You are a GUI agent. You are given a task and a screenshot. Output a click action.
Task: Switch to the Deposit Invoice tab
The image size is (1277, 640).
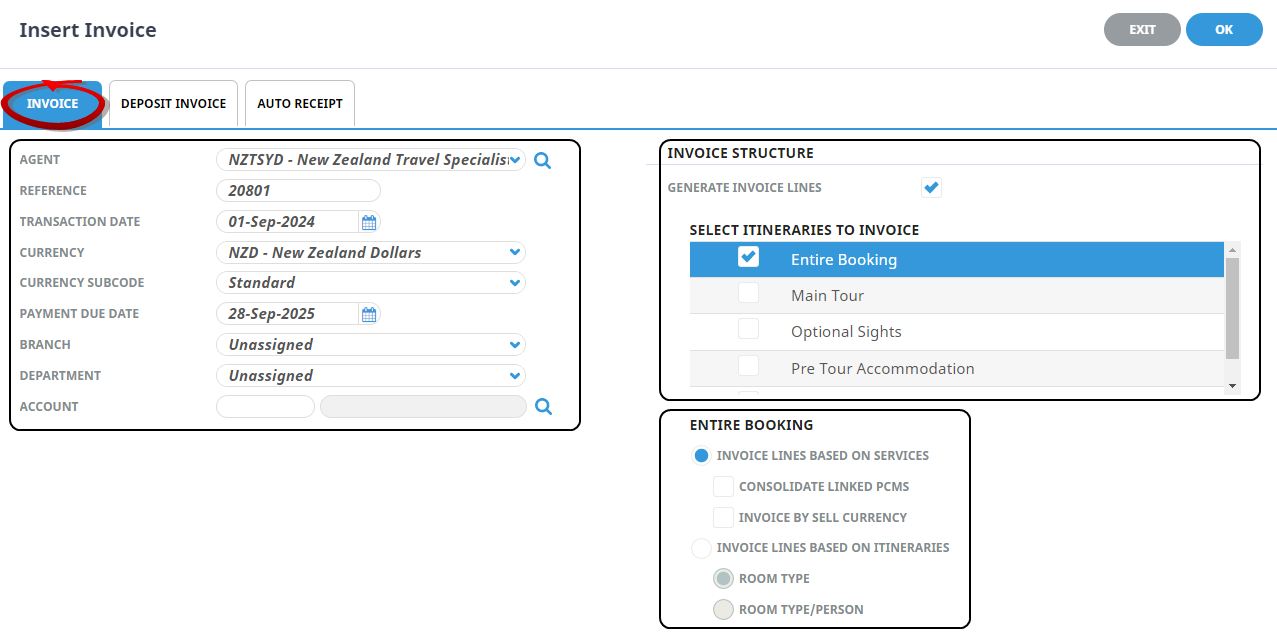173,104
